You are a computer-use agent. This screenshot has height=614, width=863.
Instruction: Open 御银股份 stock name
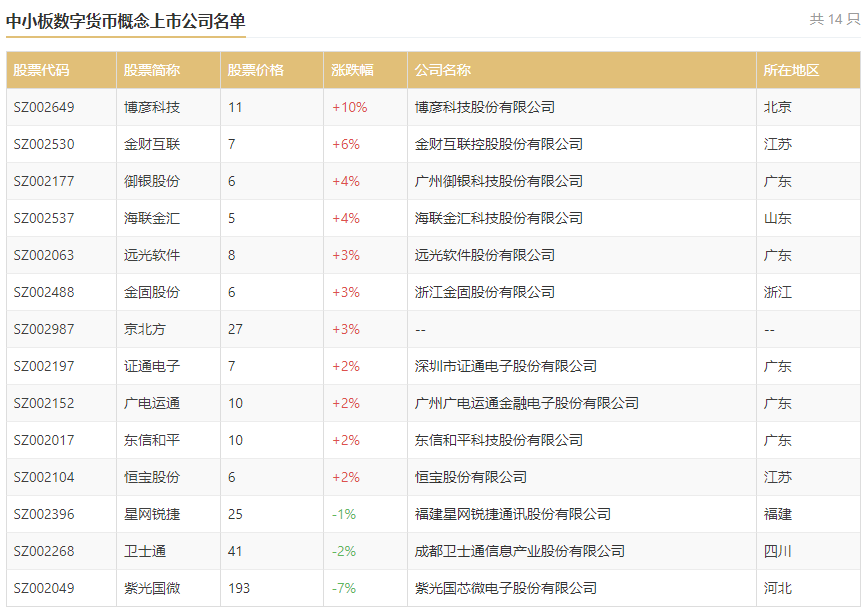152,181
